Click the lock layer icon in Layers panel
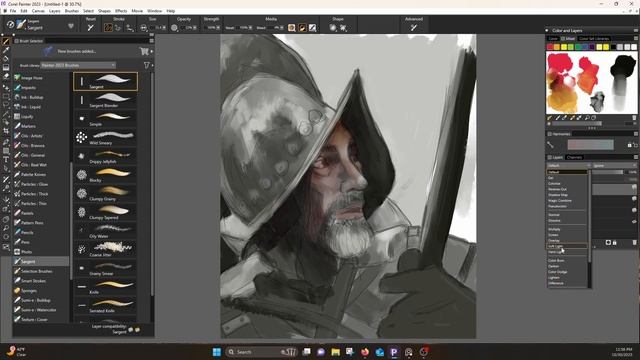 pos(615,242)
